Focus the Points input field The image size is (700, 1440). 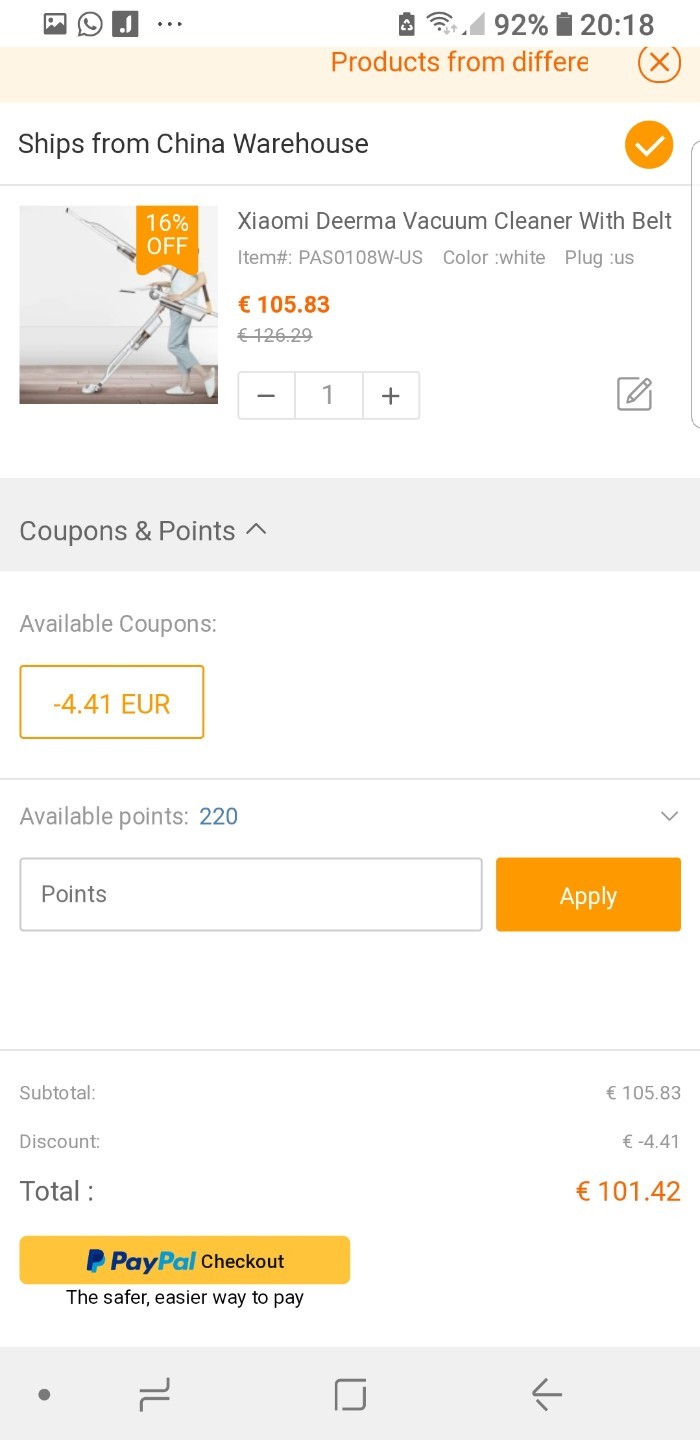pos(250,894)
